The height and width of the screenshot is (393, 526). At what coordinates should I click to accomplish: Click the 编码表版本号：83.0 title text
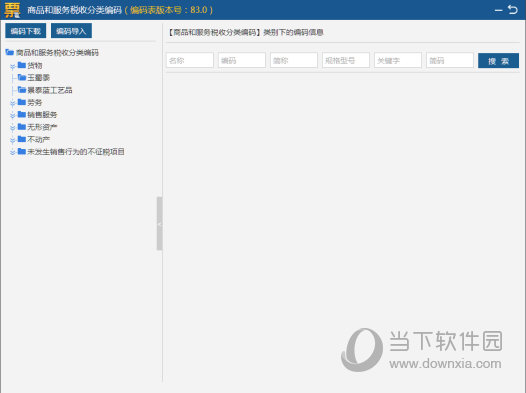tap(169, 10)
